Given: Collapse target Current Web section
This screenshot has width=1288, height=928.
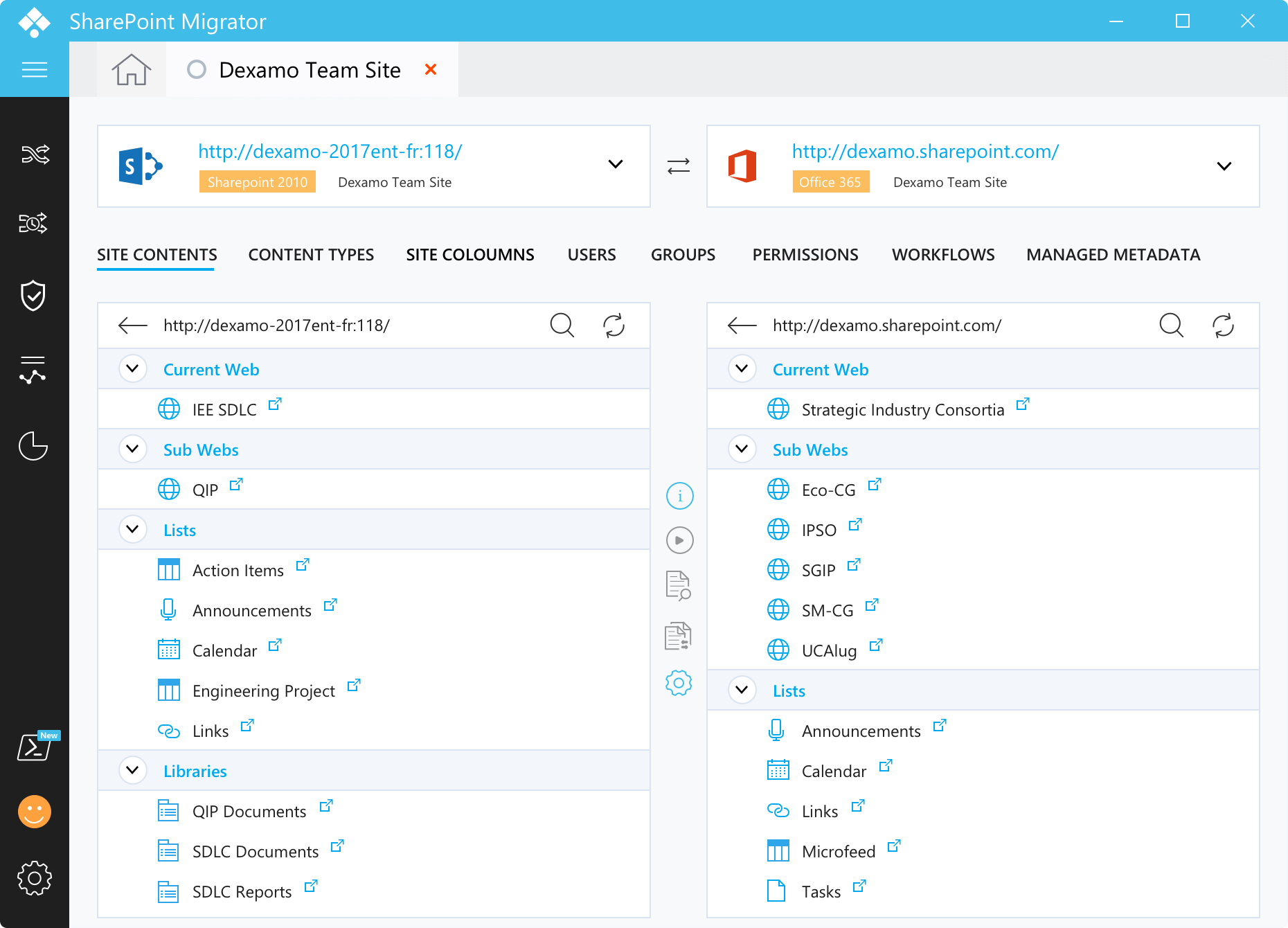Looking at the screenshot, I should tap(742, 368).
